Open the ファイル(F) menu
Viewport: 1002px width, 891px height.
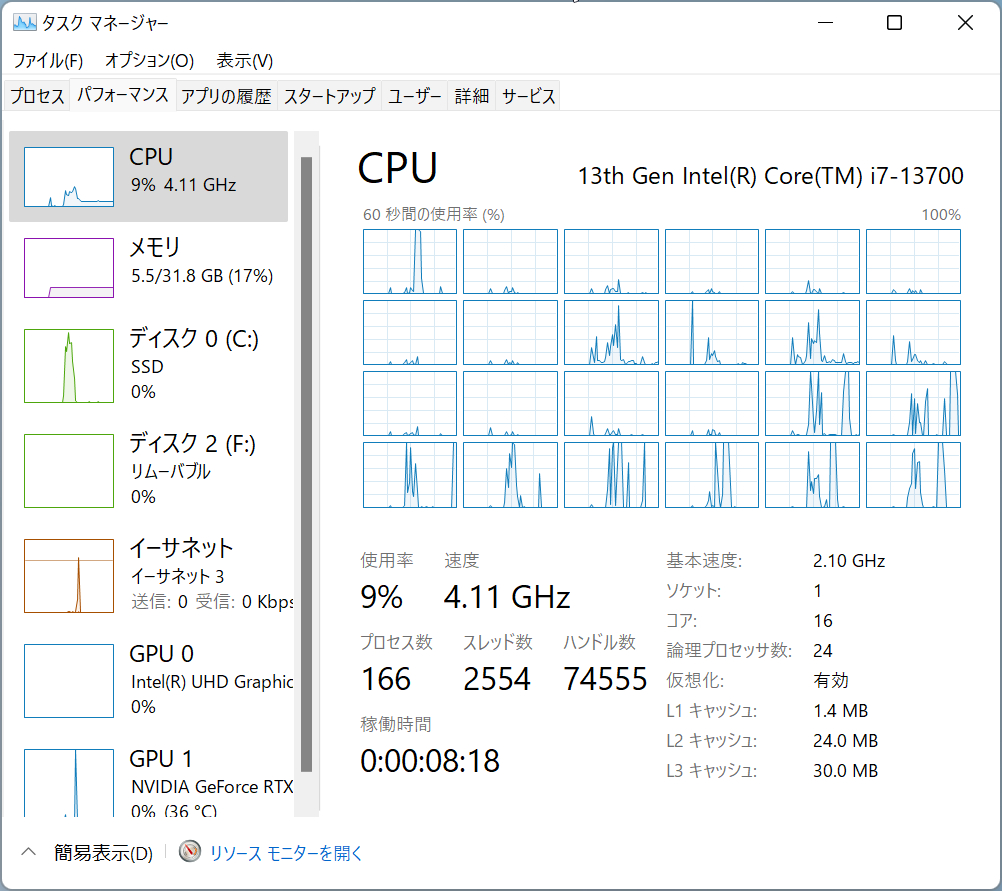coord(48,60)
